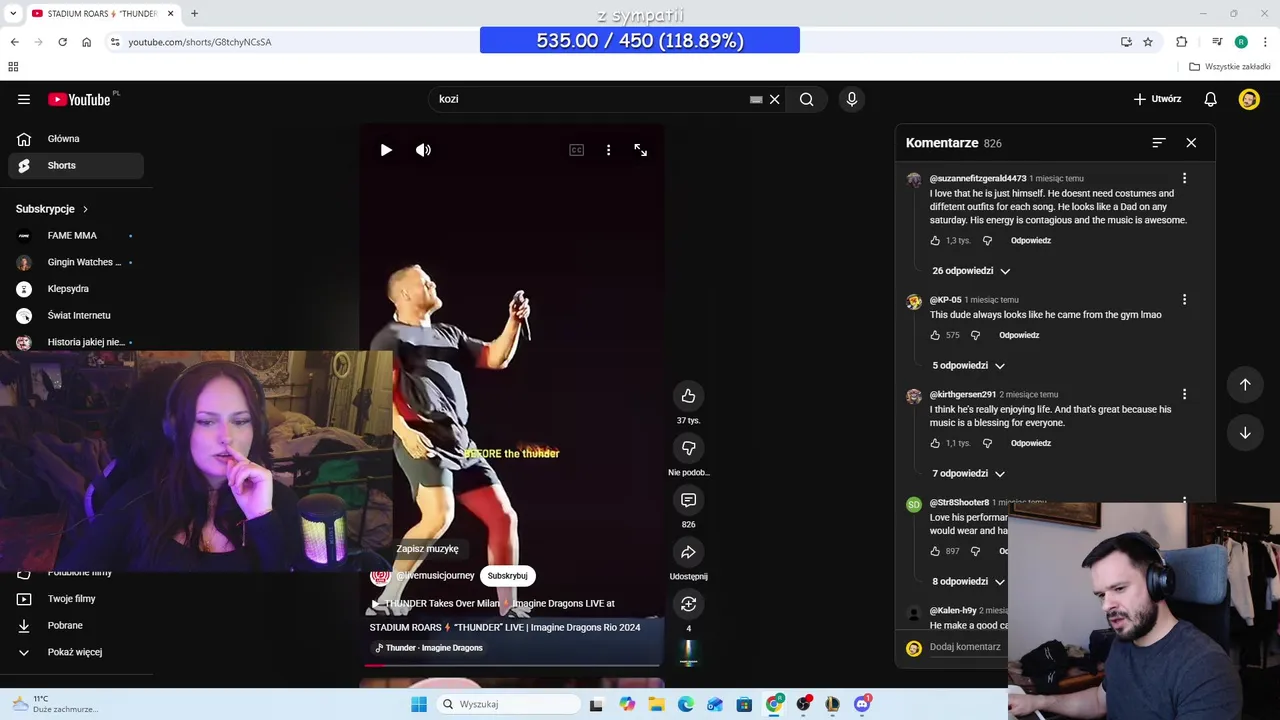Open options menu for @kirthgersen291 comment
1280x720 pixels.
tap(1184, 395)
